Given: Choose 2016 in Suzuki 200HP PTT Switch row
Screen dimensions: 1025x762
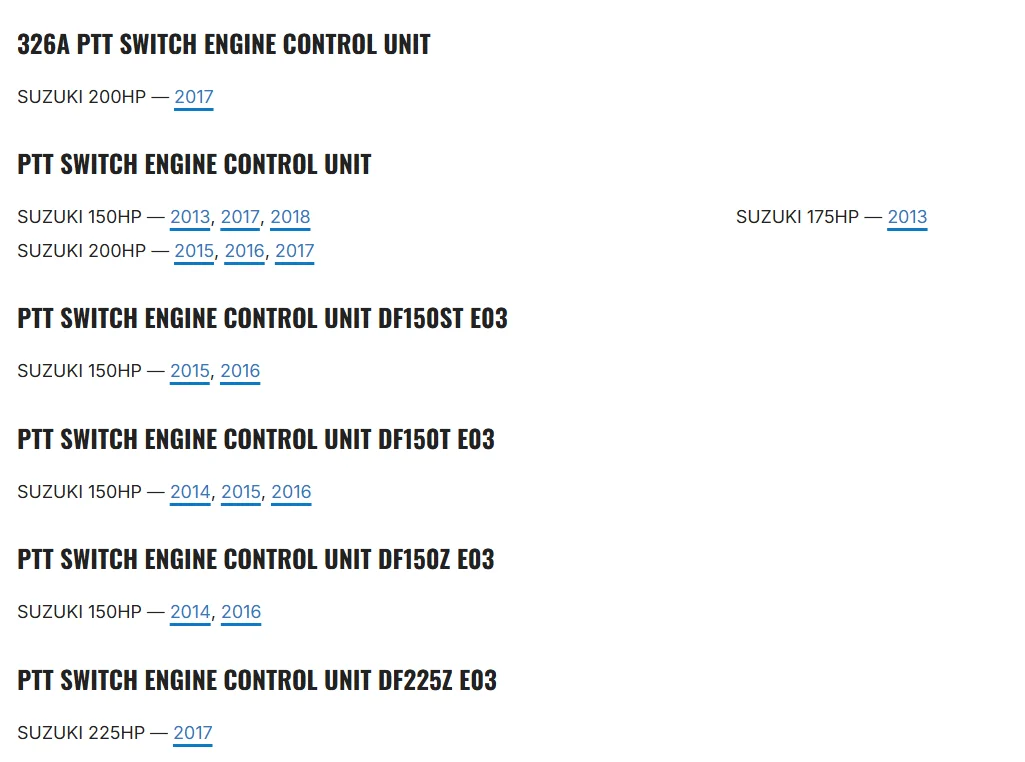Looking at the screenshot, I should point(244,251).
